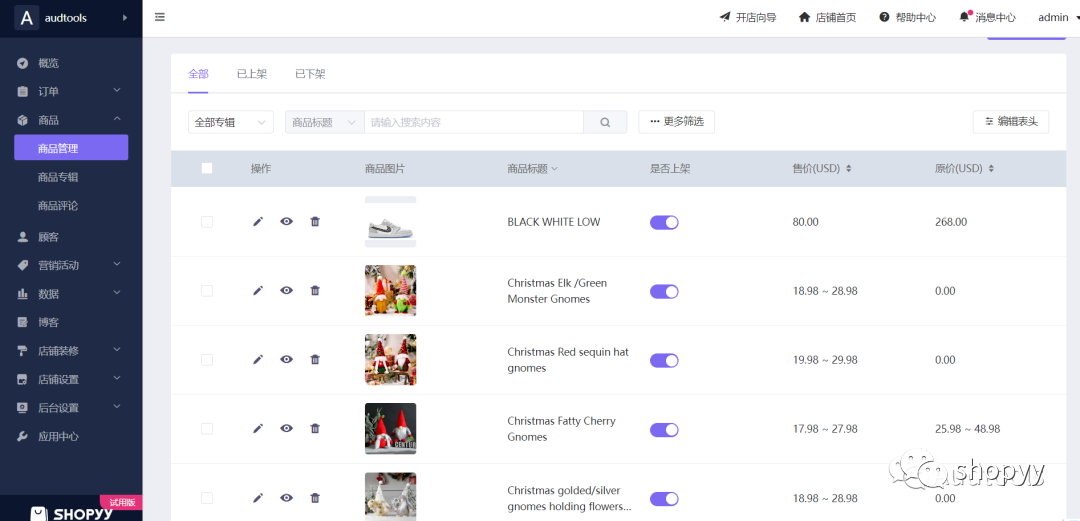Image resolution: width=1080 pixels, height=521 pixels.
Task: Delete Christmas Red sequin hat gnomes
Action: click(x=315, y=359)
